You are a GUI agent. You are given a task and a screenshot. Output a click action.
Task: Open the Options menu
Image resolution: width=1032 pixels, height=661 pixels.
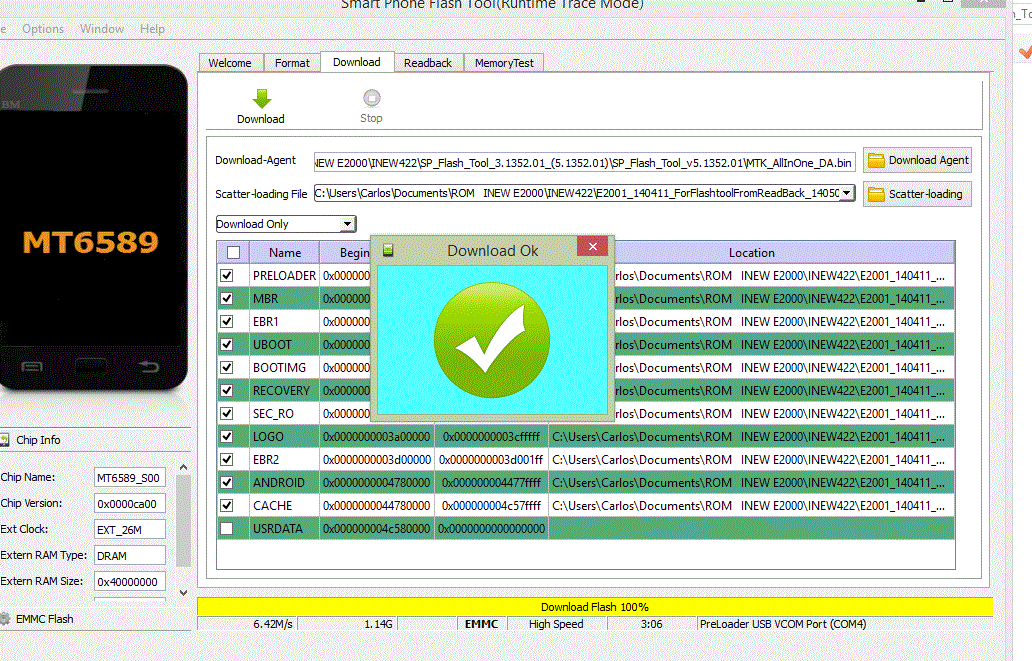click(43, 29)
